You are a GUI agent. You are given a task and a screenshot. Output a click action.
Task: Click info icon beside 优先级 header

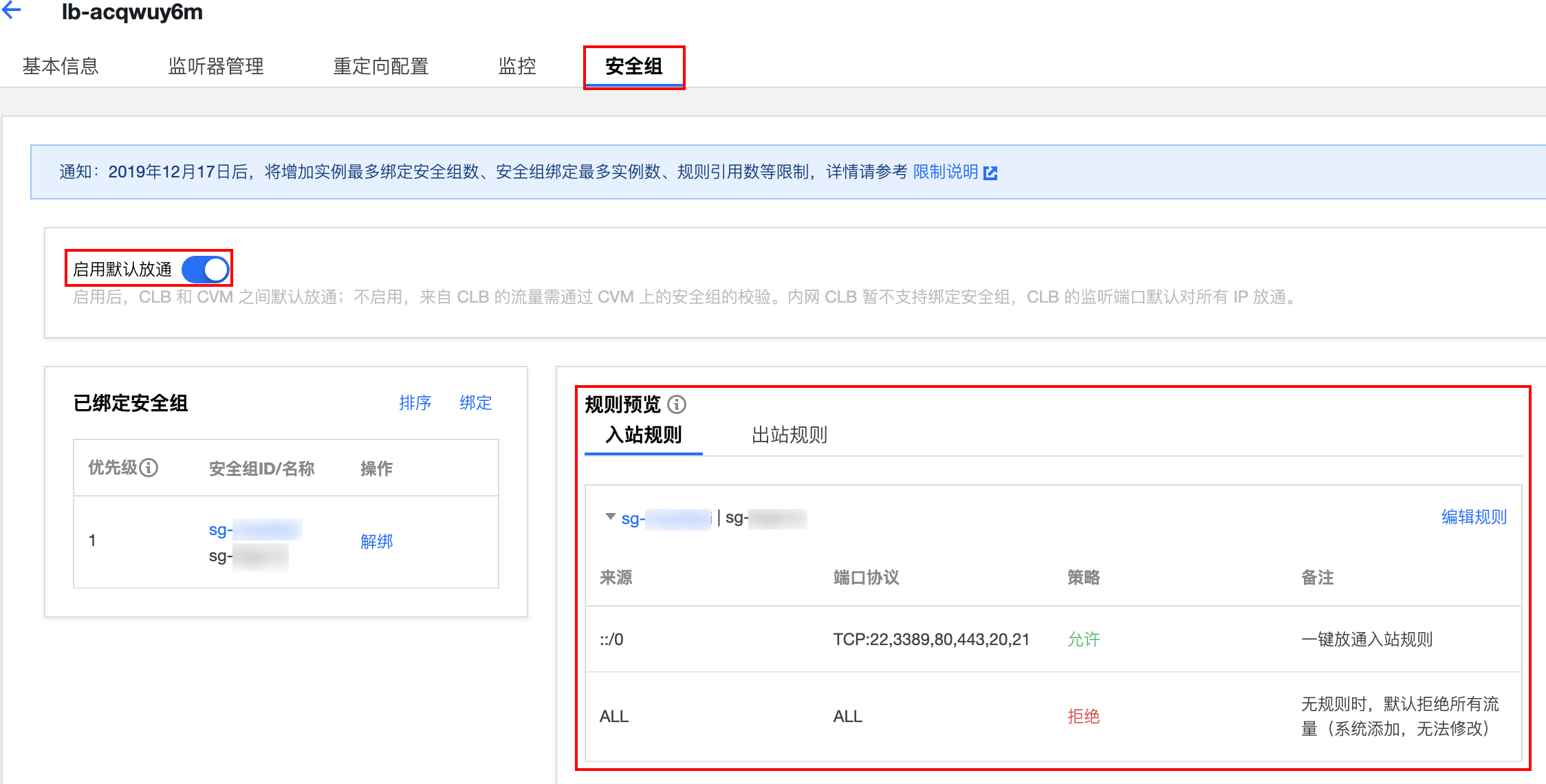(149, 468)
